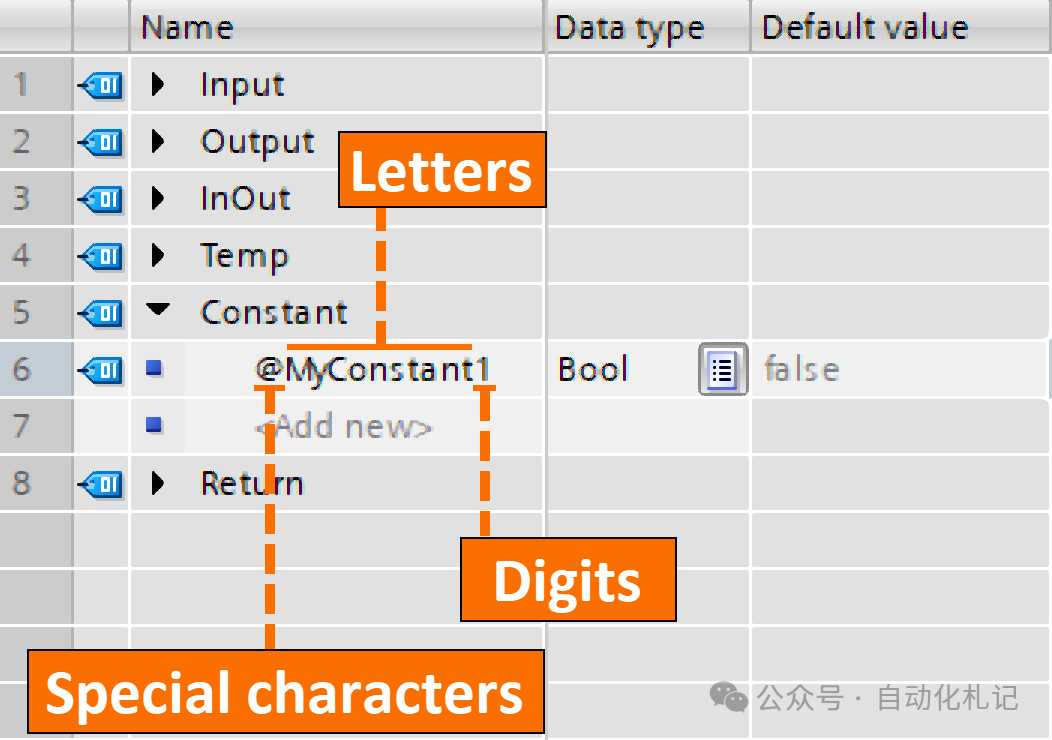Select the Return section label
Screen dimensions: 1052x740
[x=252, y=483]
